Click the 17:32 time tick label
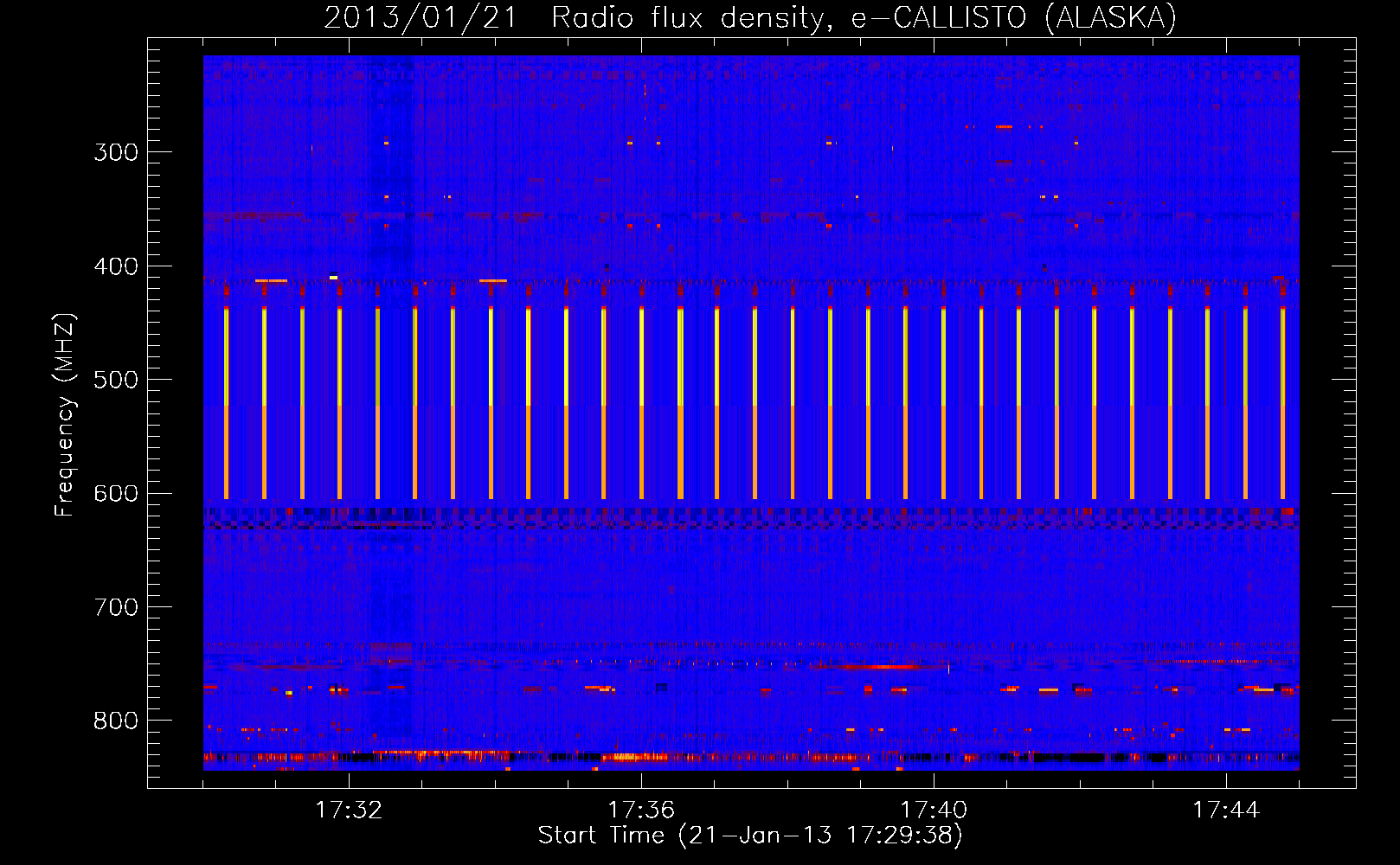 (x=349, y=810)
